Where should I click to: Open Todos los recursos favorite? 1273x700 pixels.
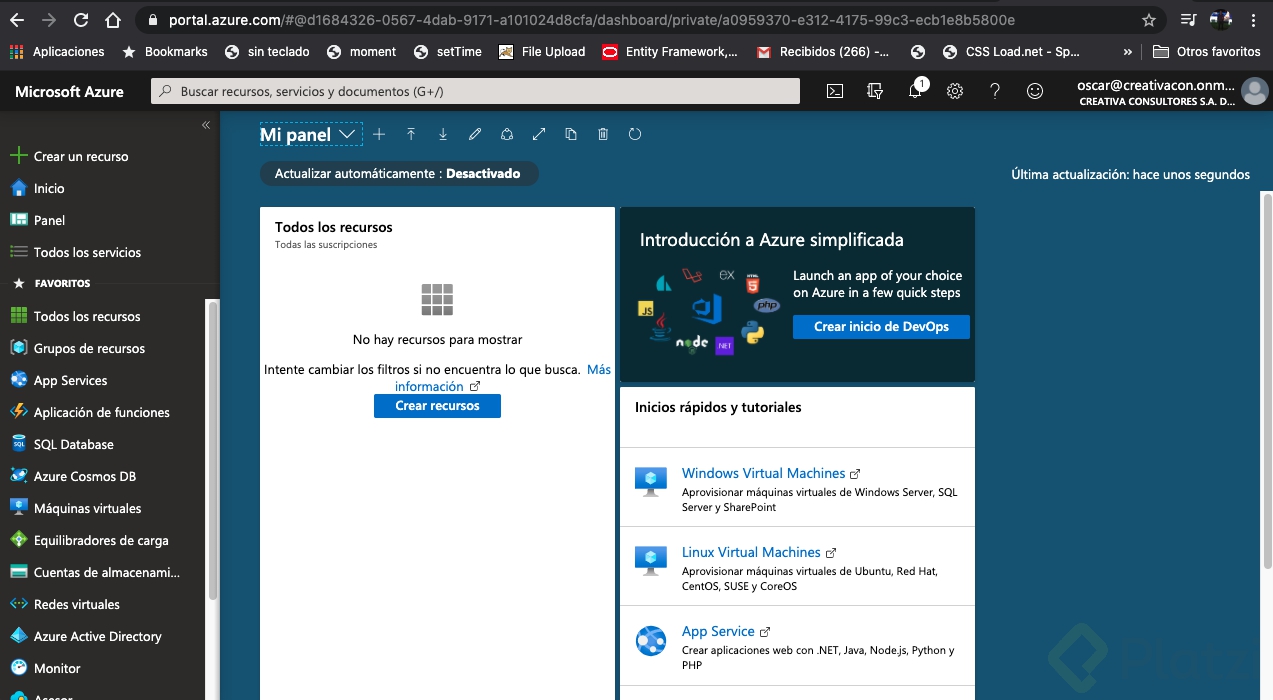coord(87,316)
